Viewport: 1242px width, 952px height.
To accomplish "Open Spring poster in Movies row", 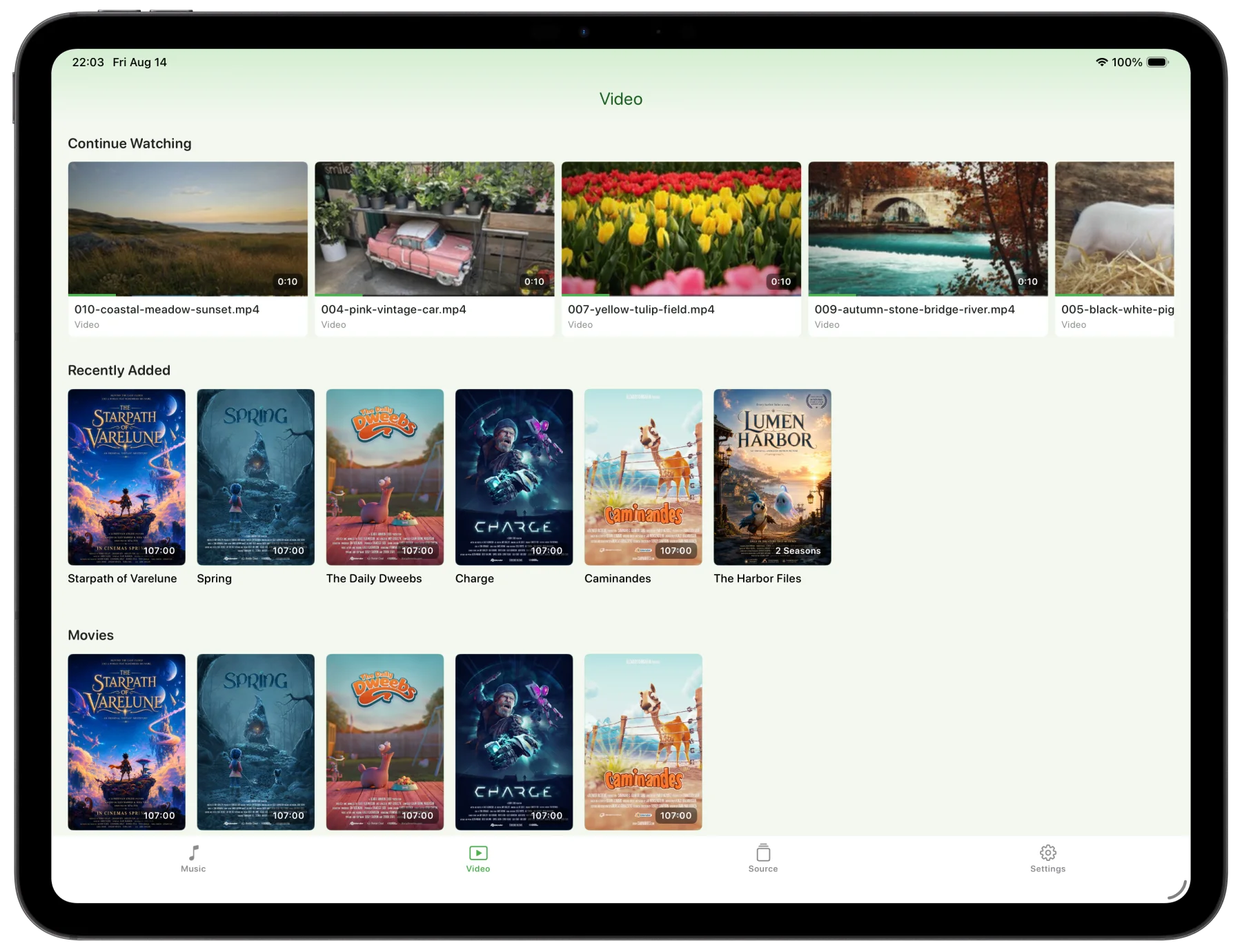I will point(255,742).
